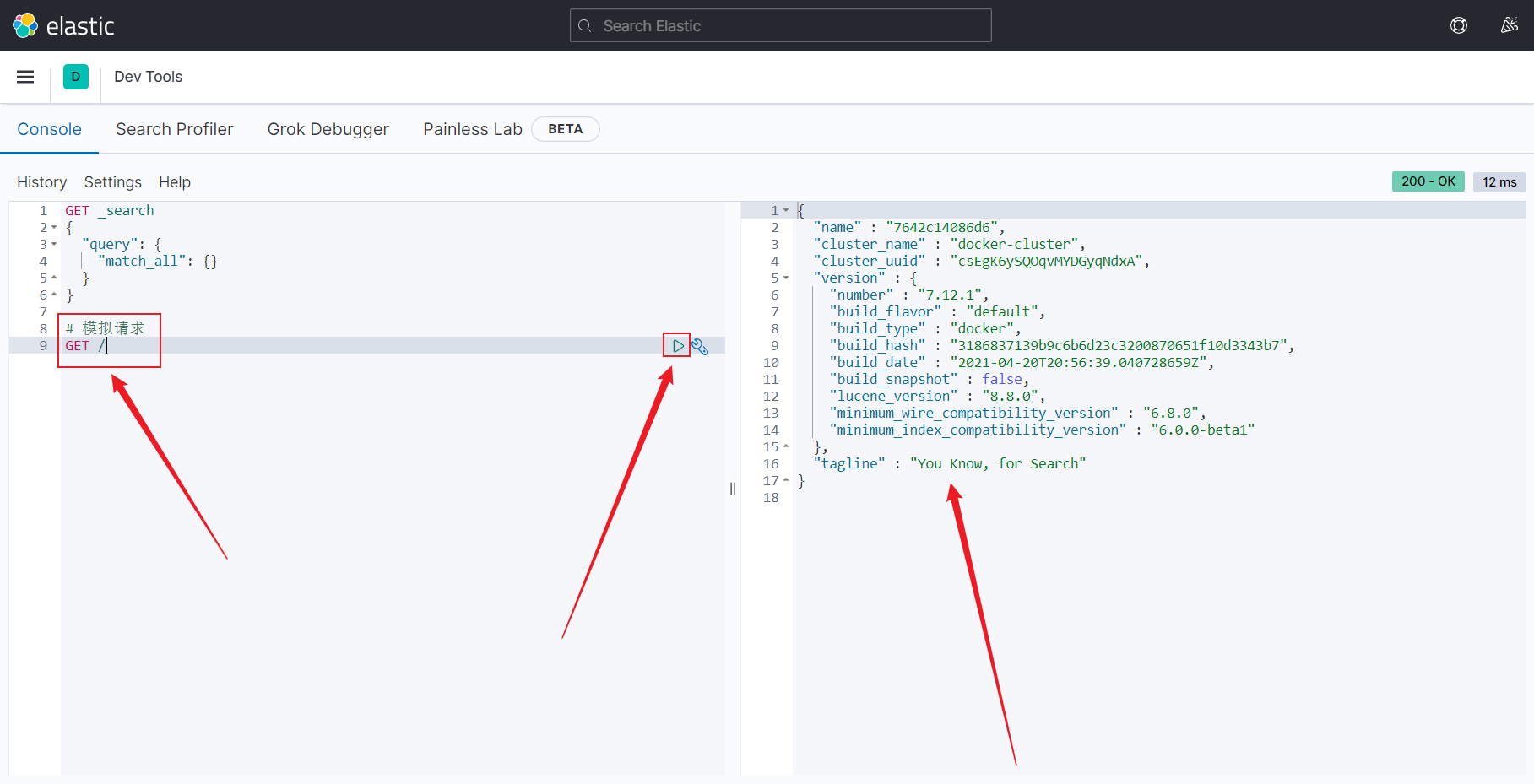Open console Settings
1534x784 pixels.
113,182
